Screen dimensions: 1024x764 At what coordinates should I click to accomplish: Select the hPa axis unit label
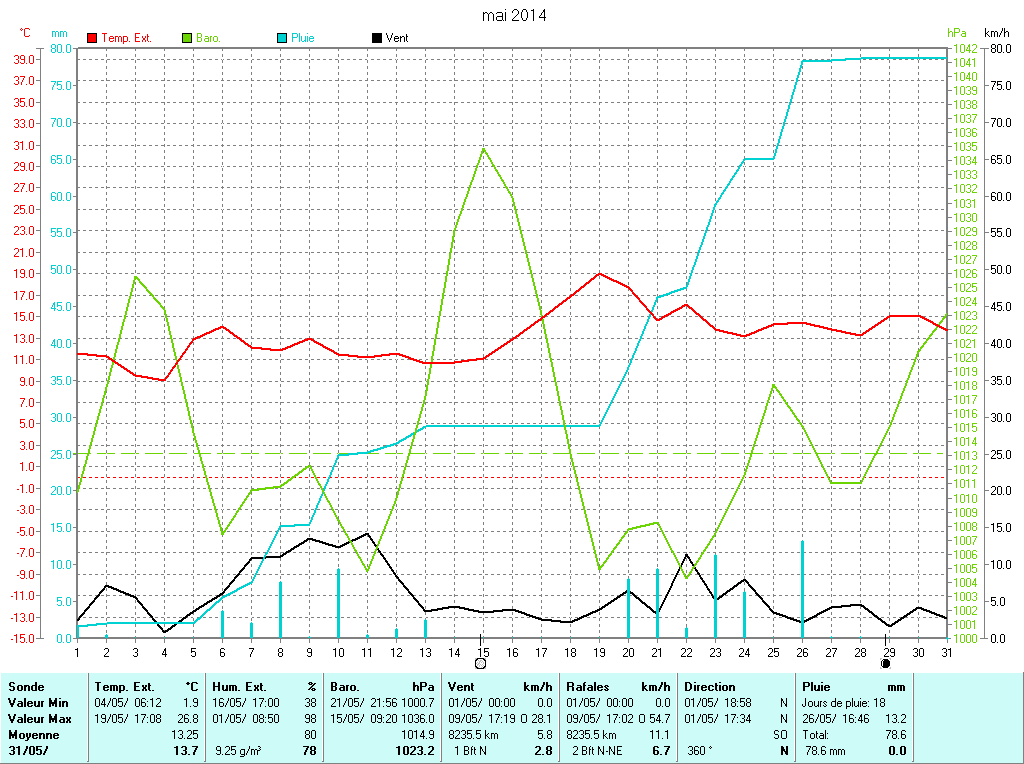click(957, 33)
